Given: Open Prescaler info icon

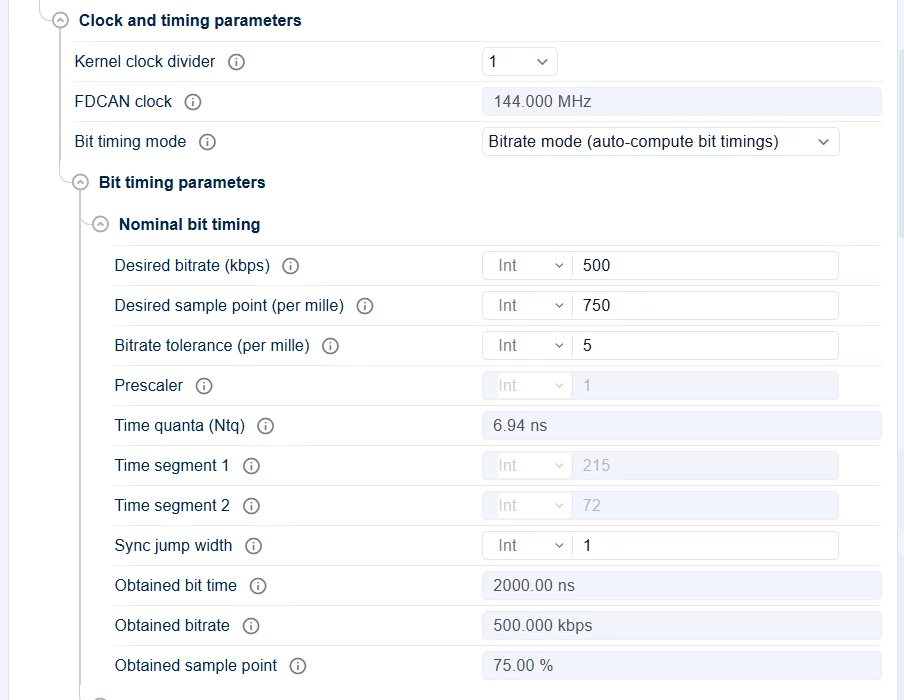Looking at the screenshot, I should point(204,386).
